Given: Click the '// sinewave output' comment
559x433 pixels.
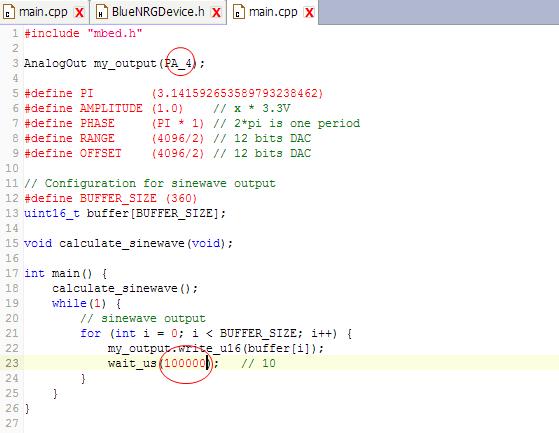Looking at the screenshot, I should 143,318.
